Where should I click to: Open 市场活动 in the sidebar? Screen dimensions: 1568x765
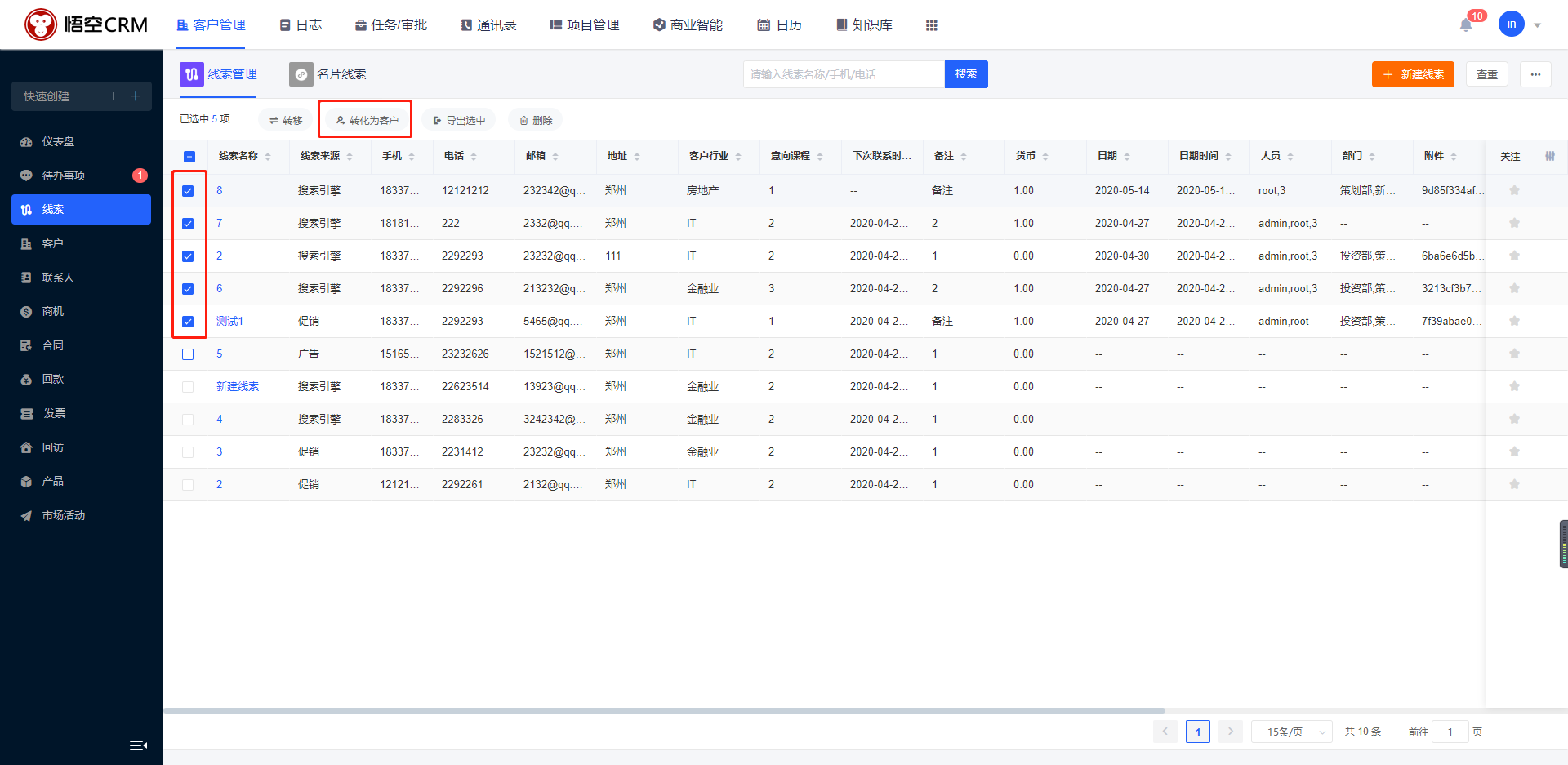click(x=82, y=515)
